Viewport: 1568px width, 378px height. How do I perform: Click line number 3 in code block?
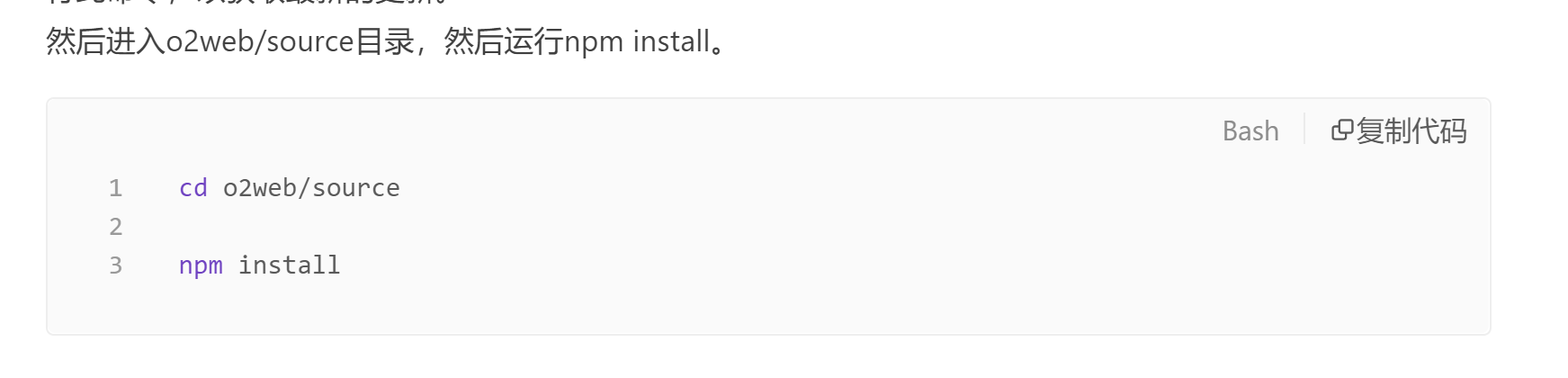(x=115, y=265)
